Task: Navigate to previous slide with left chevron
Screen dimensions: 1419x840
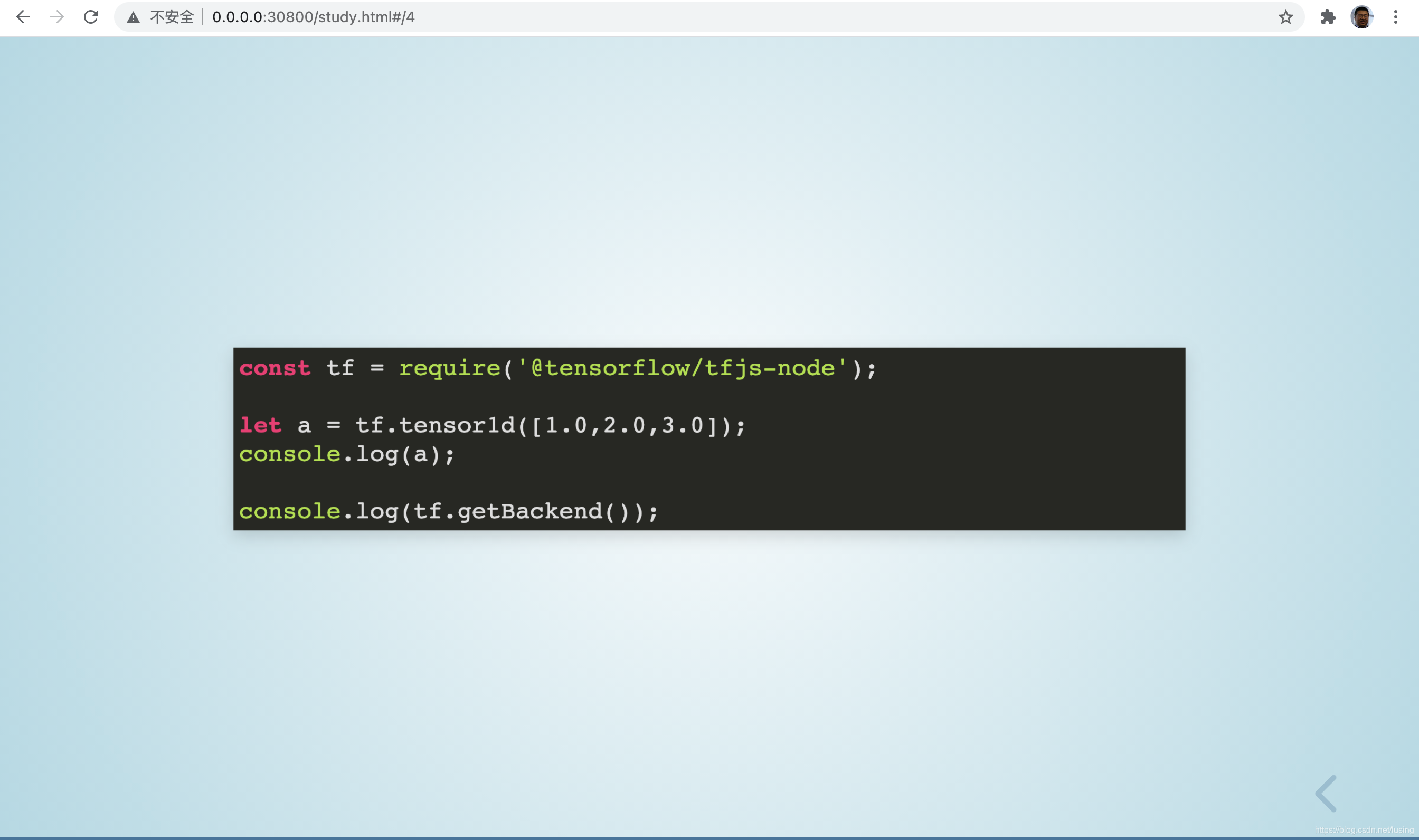Action: 1326,793
